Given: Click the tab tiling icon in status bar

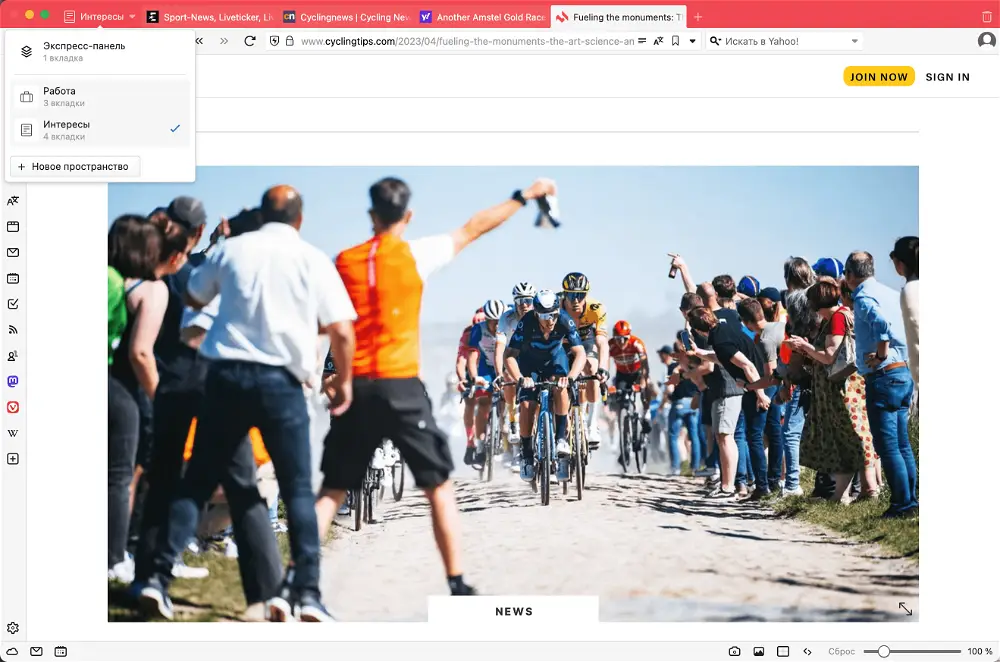Looking at the screenshot, I should [x=783, y=651].
